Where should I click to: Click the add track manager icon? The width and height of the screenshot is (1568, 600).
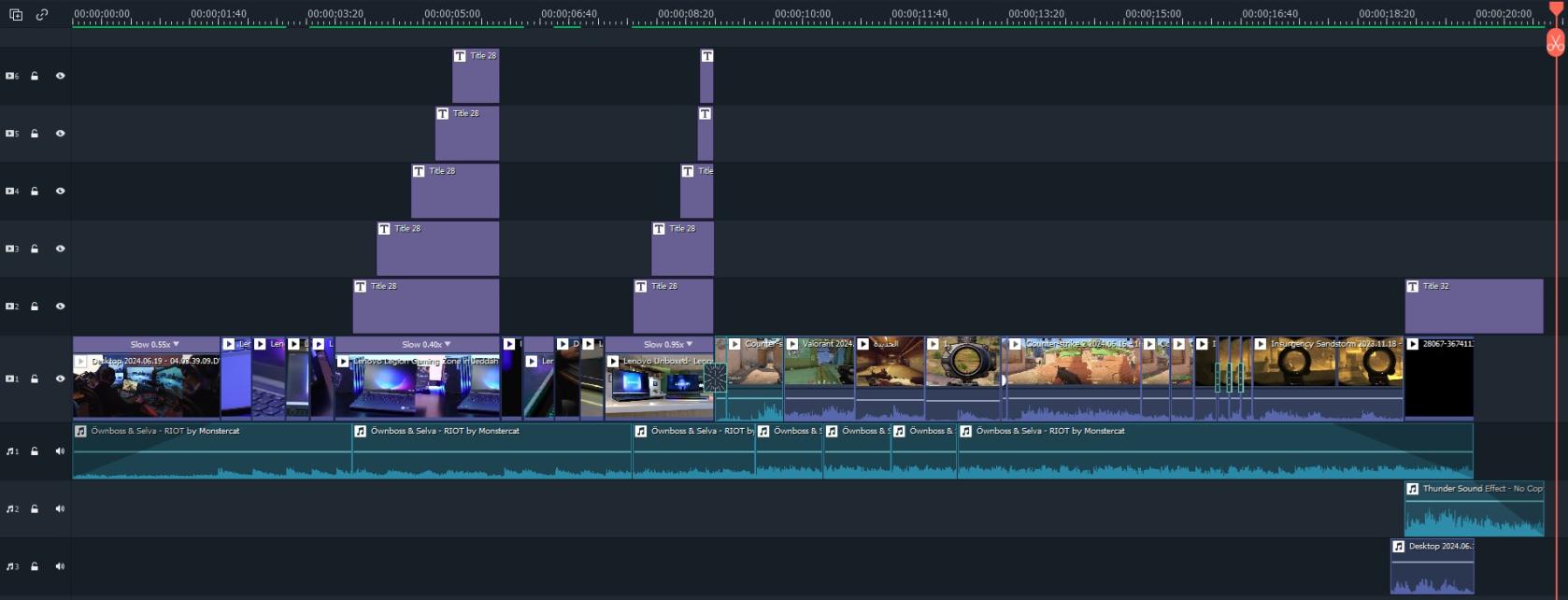(x=16, y=15)
